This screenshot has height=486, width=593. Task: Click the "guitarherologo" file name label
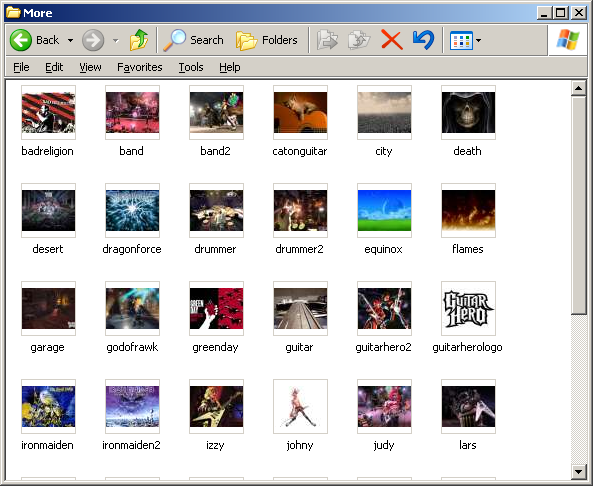click(x=467, y=347)
